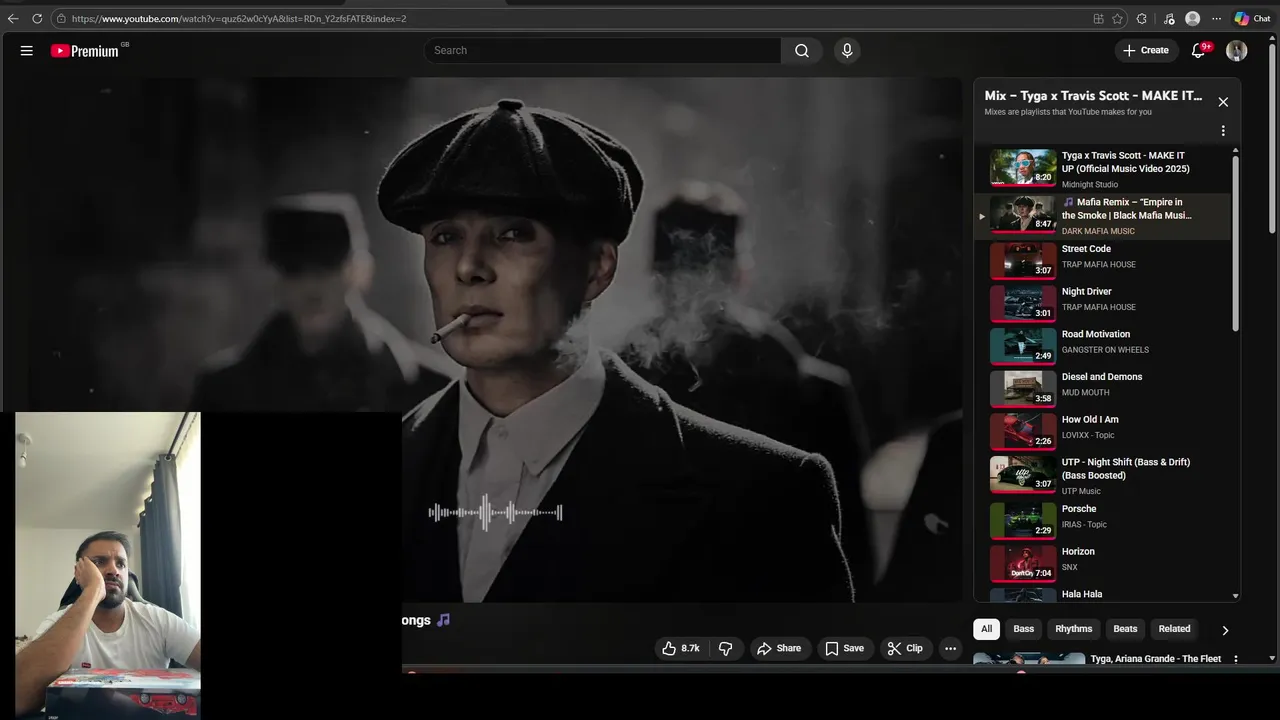Open browser split-screen apps icon
The width and height of the screenshot is (1280, 720).
point(1098,18)
